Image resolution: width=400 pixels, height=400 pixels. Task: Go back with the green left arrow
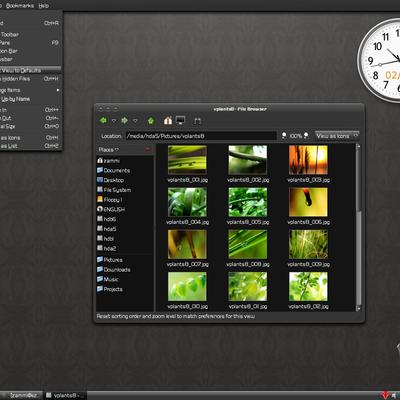click(x=103, y=120)
